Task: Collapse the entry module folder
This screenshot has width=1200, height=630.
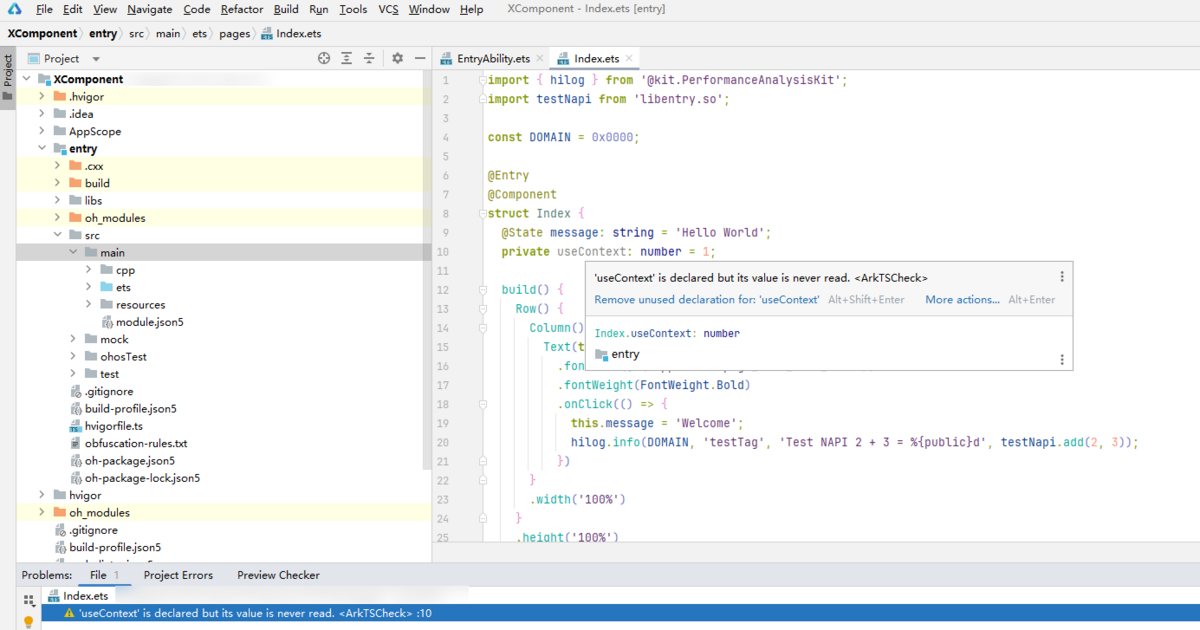Action: pos(42,149)
